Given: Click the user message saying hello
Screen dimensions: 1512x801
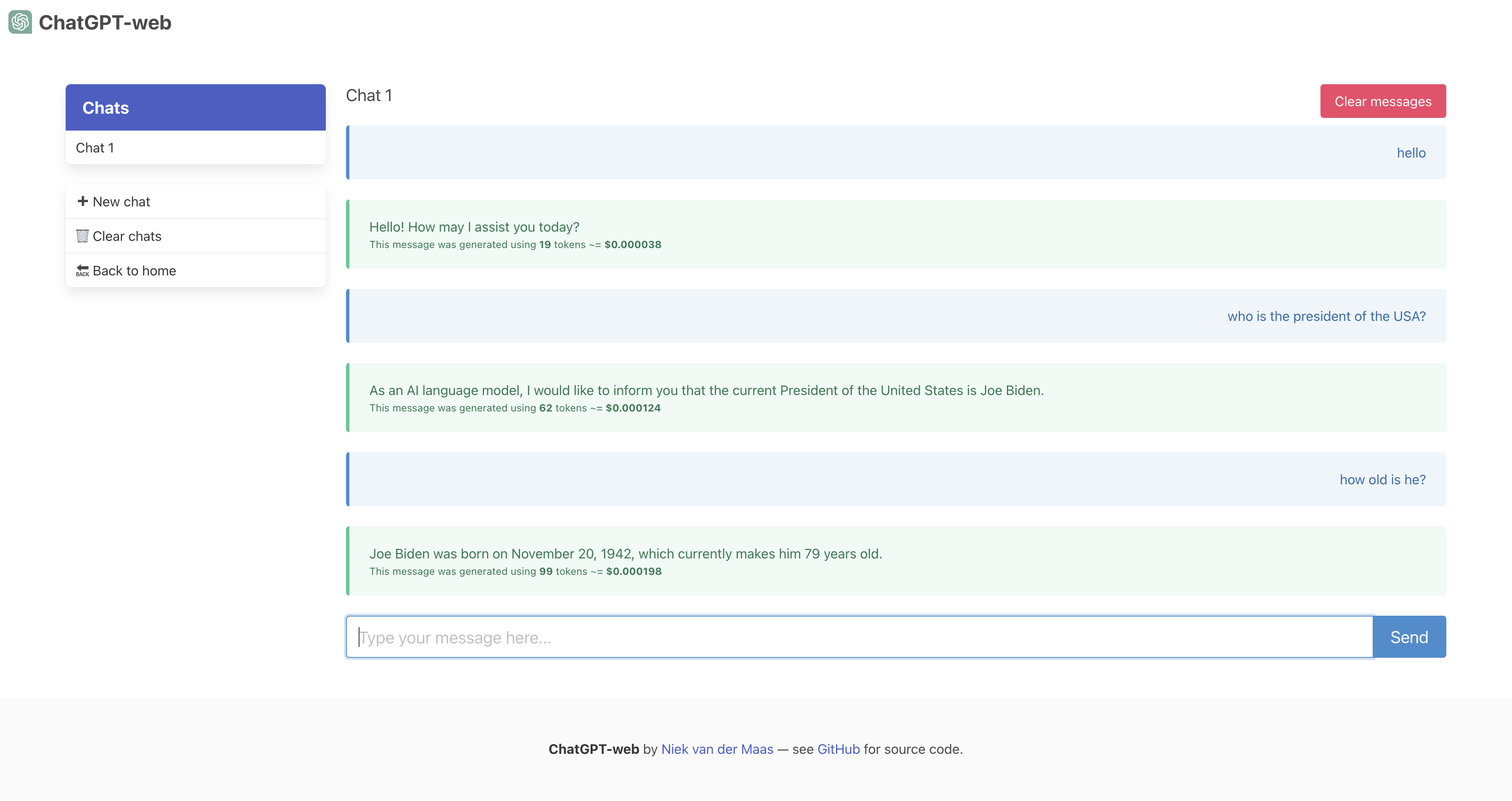Looking at the screenshot, I should coord(1411,153).
